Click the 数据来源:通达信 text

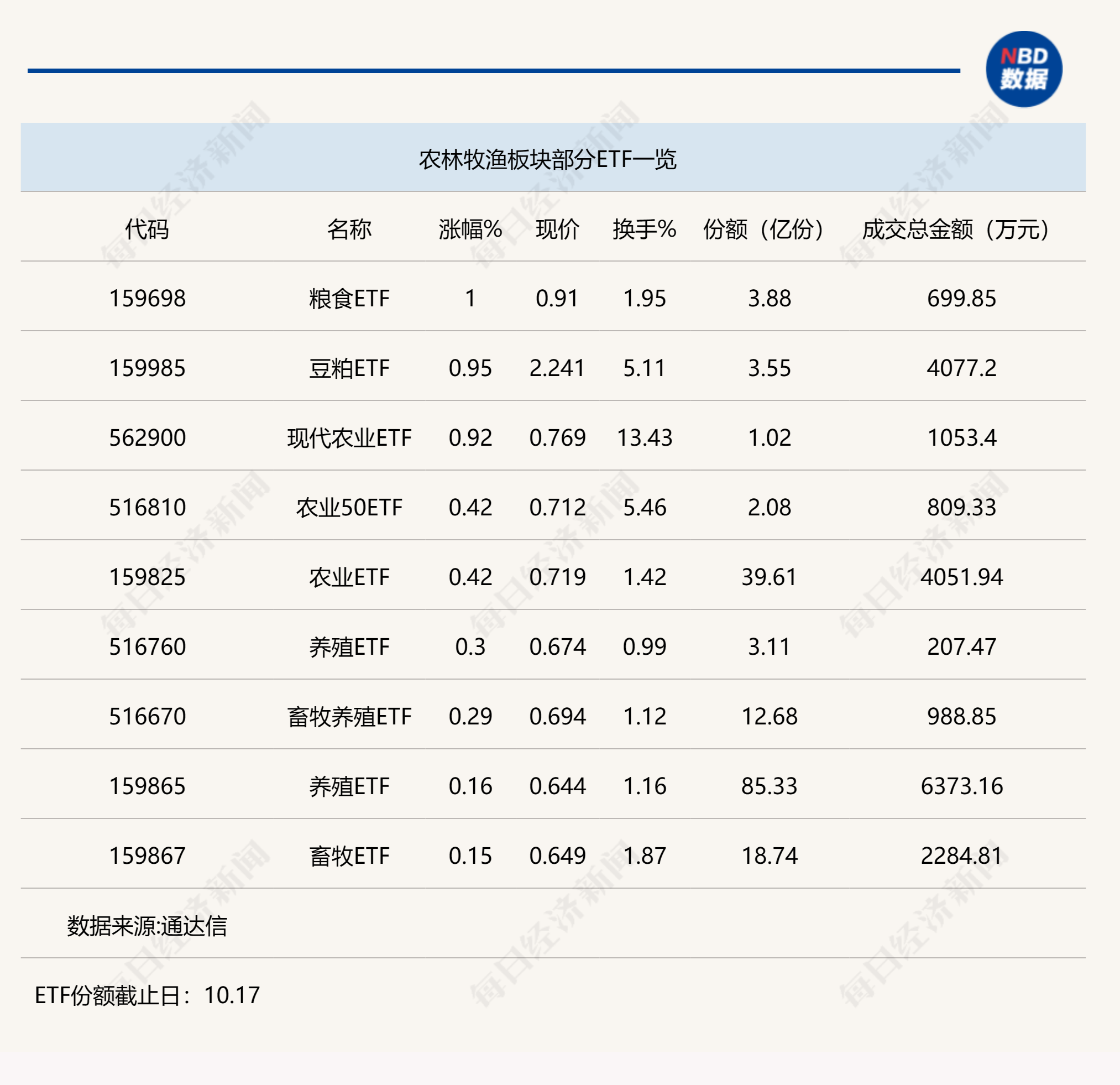point(147,926)
